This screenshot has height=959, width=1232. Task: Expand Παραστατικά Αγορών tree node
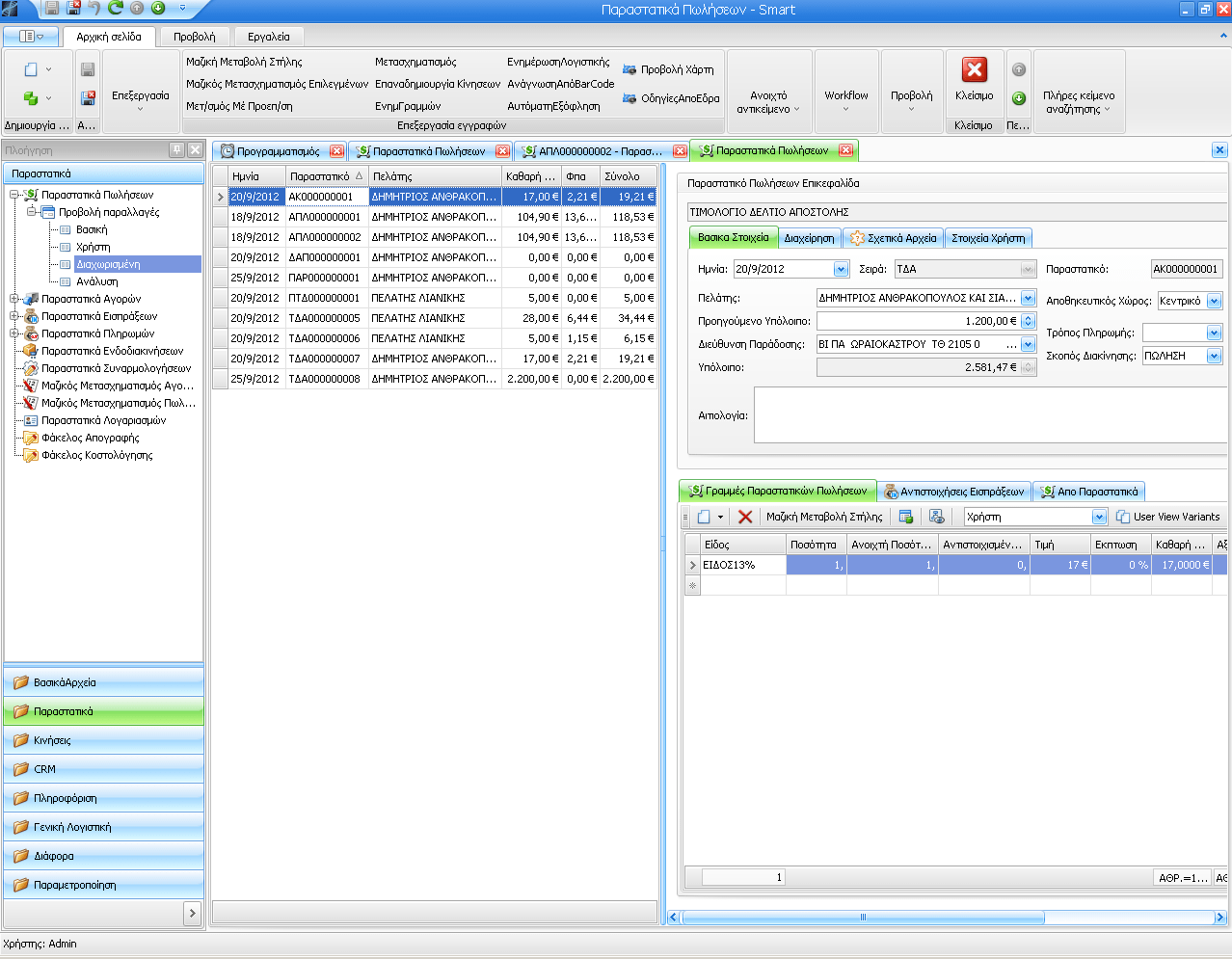pos(14,299)
